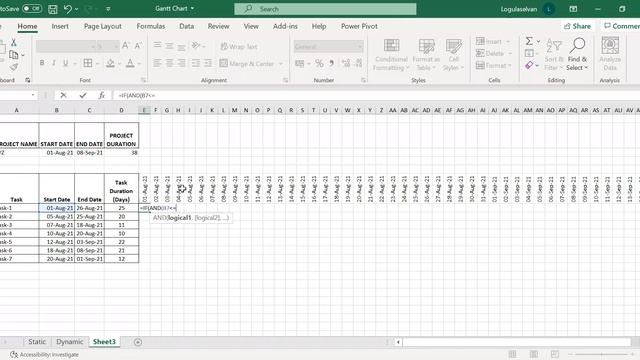The height and width of the screenshot is (360, 640).
Task: Click the New Sheet plus icon
Action: click(138, 342)
